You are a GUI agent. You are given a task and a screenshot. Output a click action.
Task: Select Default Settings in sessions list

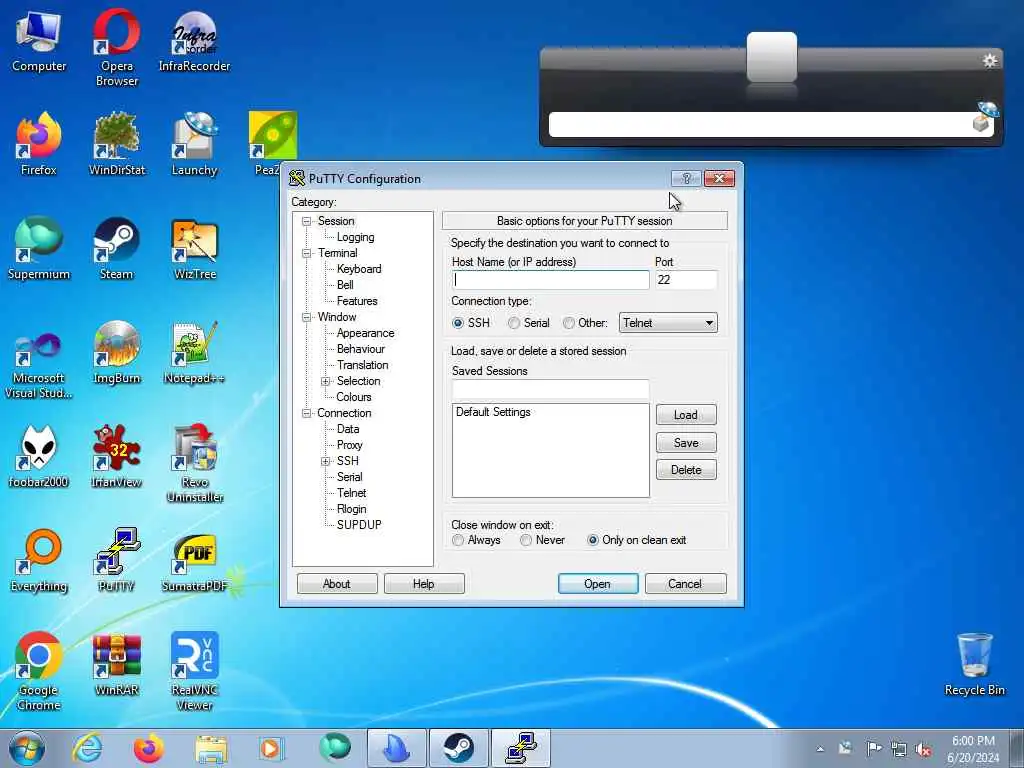(x=493, y=412)
